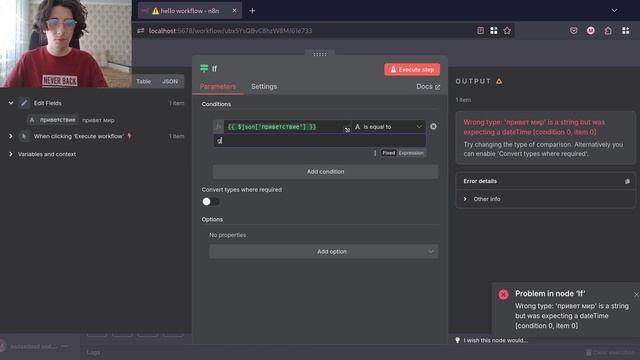Screen dimensions: 640x360
Task: Open the three-dot options beside Fixed
Action: tap(375, 153)
